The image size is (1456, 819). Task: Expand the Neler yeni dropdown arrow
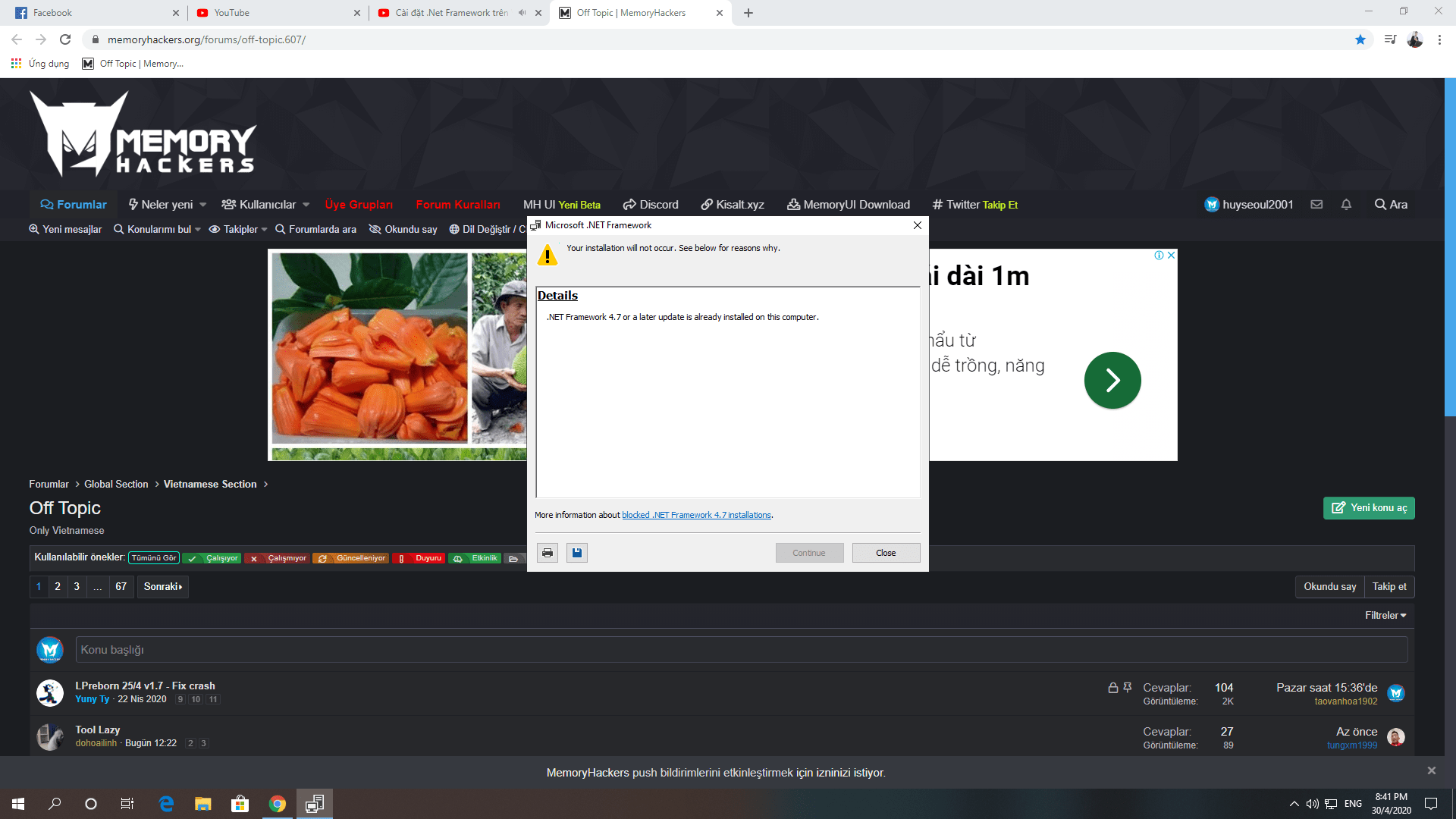coord(202,205)
